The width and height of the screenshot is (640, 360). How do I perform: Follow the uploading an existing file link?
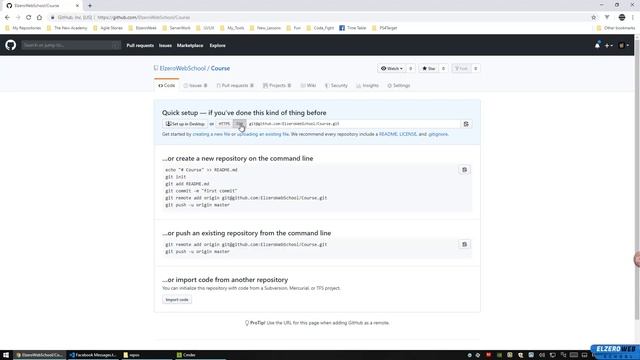(263, 134)
